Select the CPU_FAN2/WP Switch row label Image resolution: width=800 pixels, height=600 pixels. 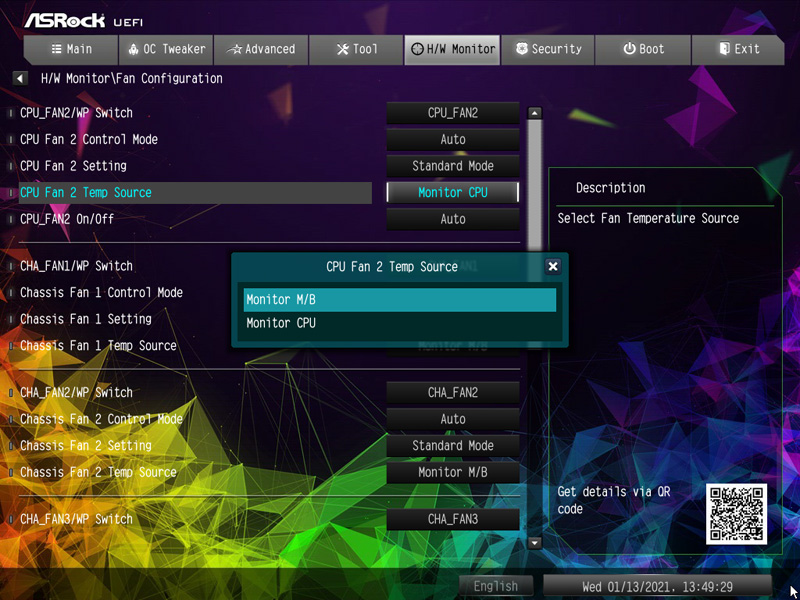click(76, 113)
